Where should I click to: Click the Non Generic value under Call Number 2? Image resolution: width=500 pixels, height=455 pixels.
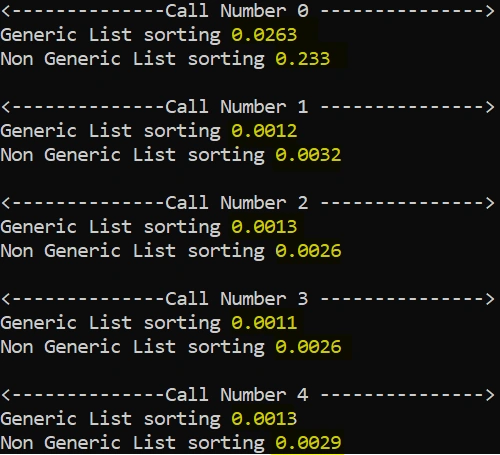(x=308, y=251)
